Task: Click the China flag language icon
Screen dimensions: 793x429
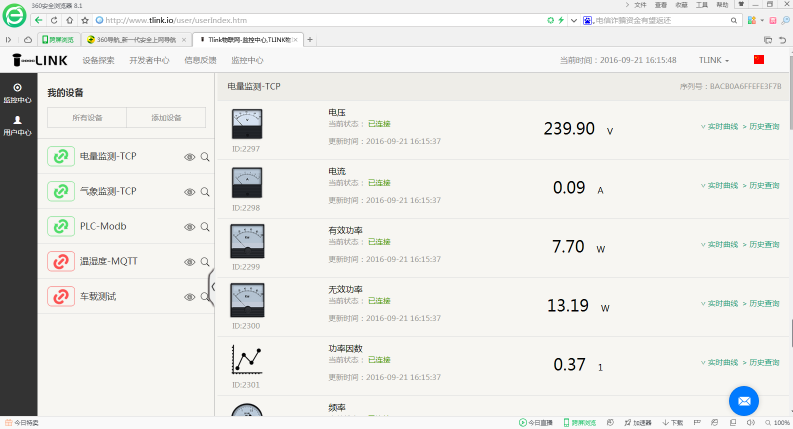Action: 758,60
